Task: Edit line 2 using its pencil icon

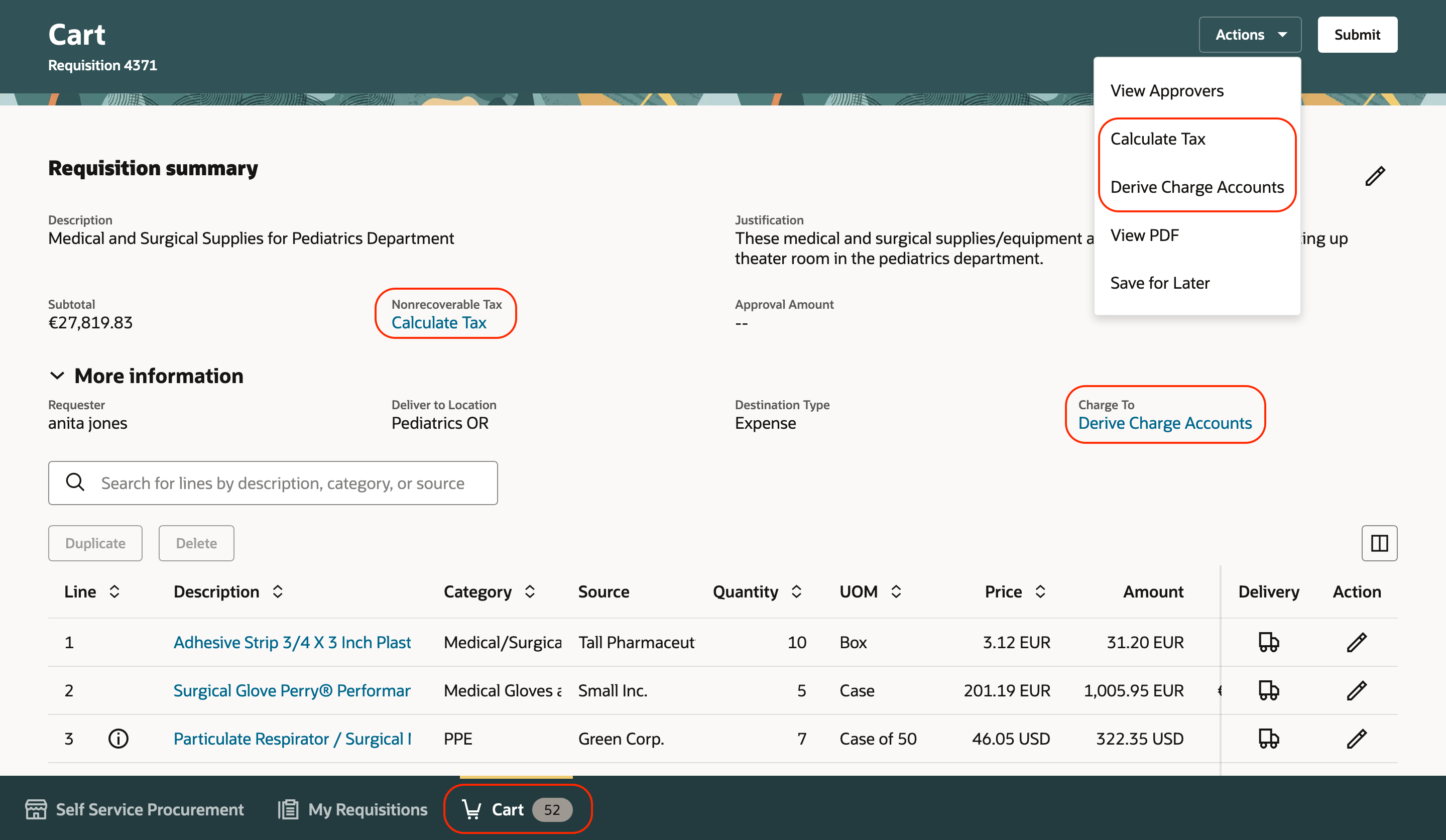Action: coord(1357,690)
